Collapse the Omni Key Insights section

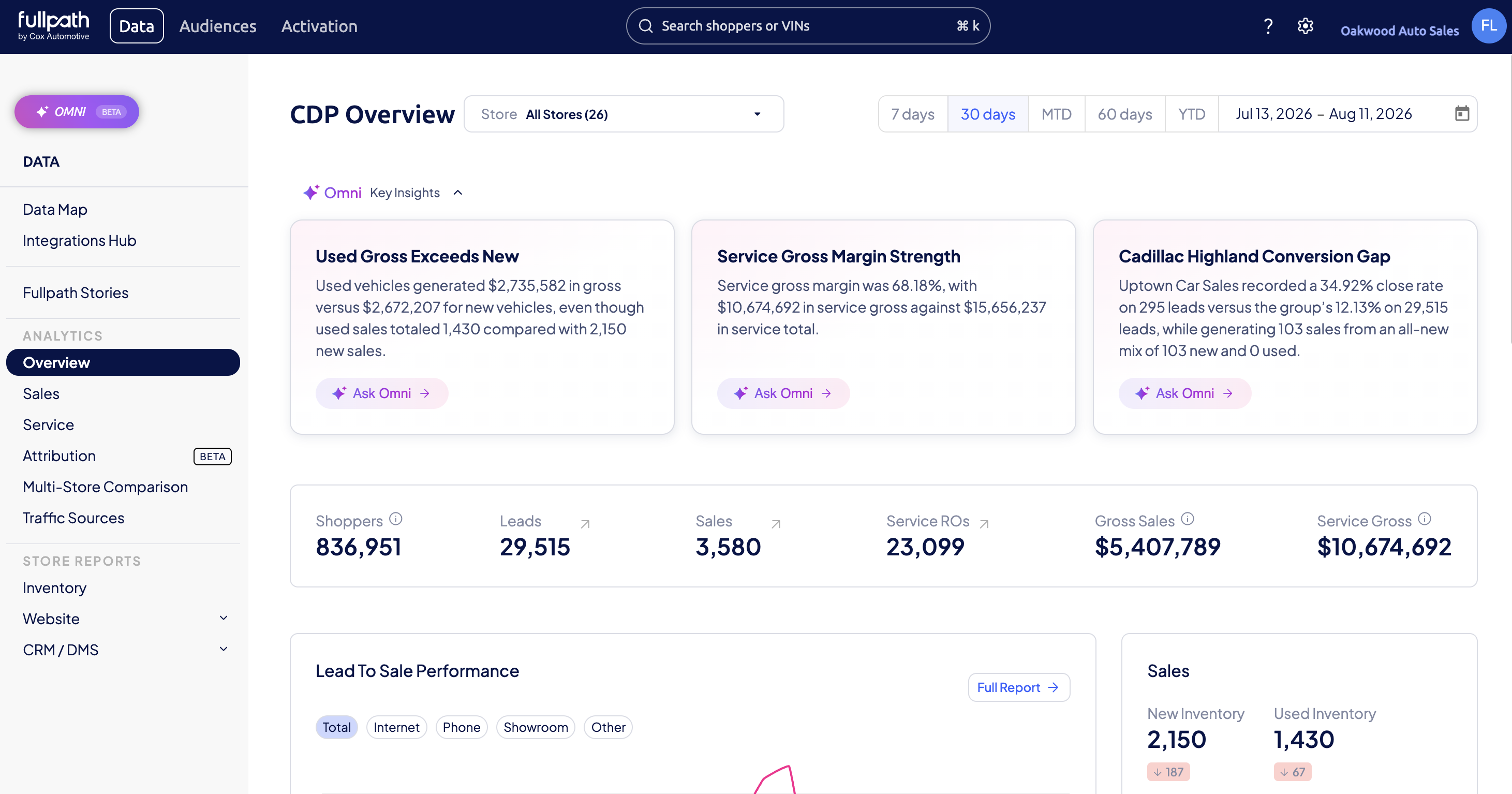(458, 193)
